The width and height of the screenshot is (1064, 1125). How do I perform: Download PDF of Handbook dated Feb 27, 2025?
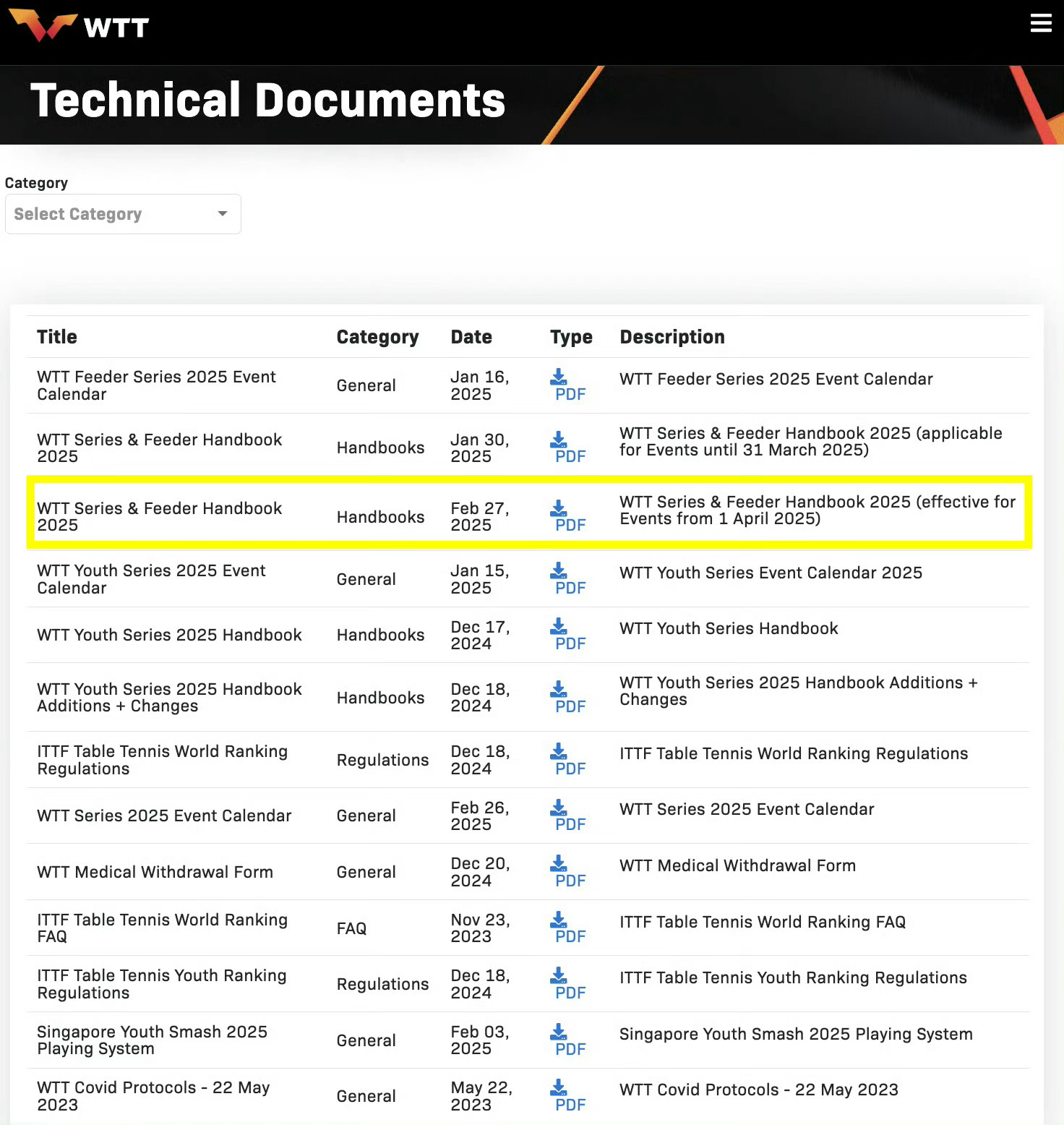pyautogui.click(x=570, y=516)
